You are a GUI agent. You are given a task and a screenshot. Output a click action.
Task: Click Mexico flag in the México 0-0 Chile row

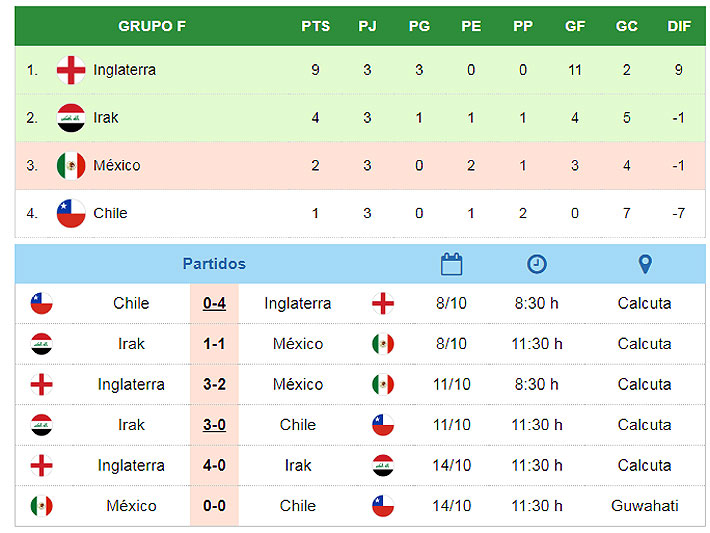click(42, 506)
